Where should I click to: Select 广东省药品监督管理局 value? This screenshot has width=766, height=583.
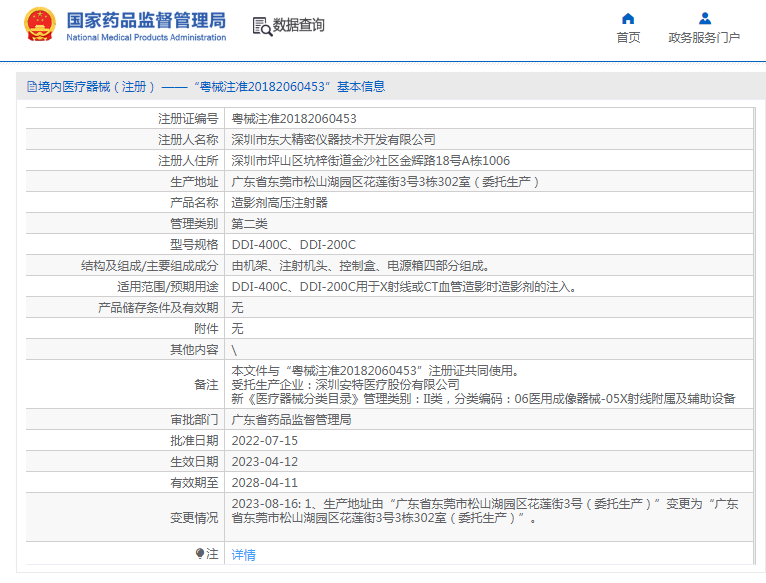[x=291, y=420]
